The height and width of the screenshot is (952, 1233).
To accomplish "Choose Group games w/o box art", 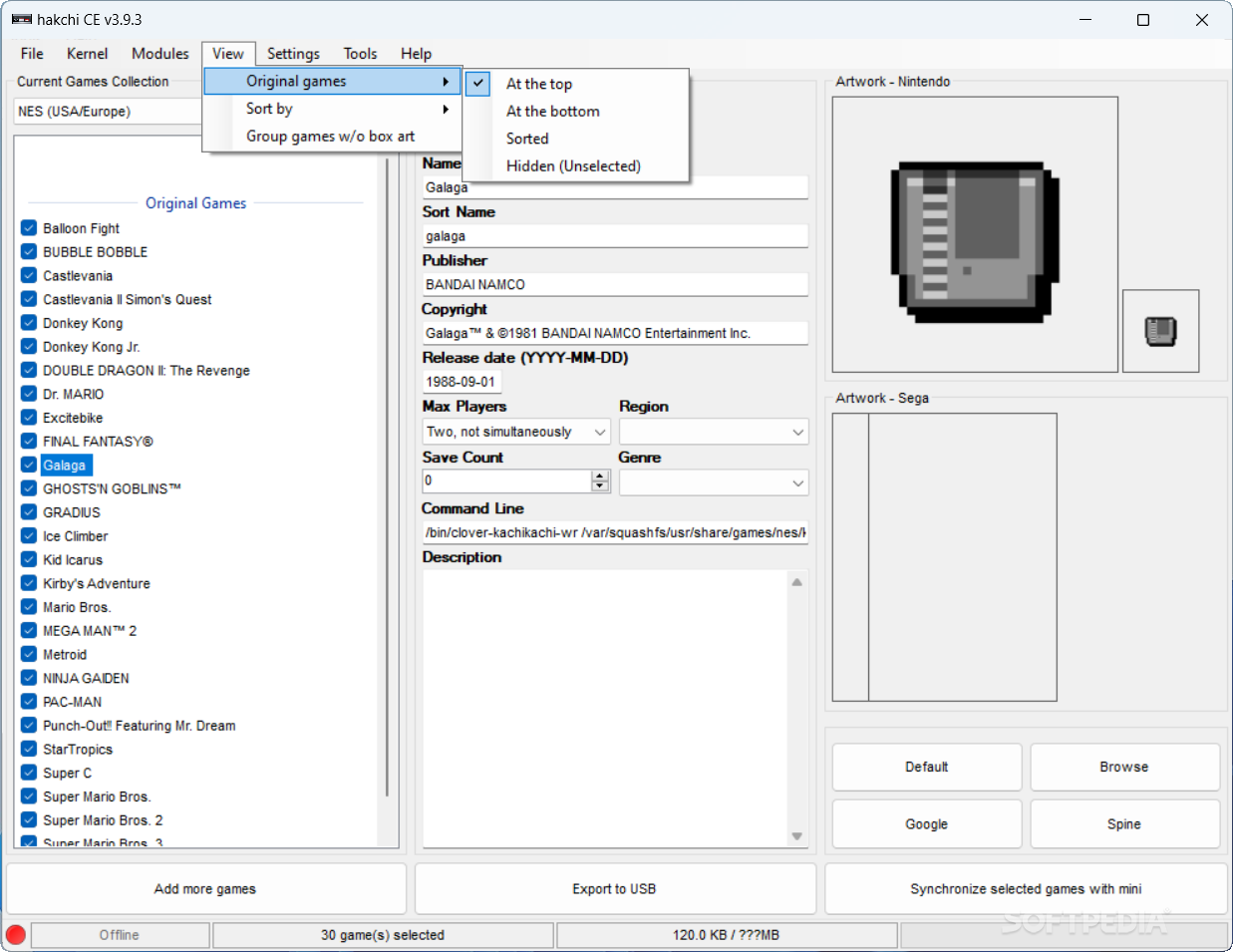I will pos(331,137).
